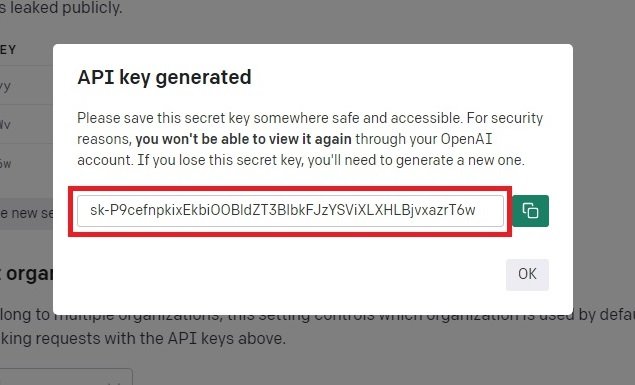Click the bold "you won't be able to view it again" text
This screenshot has width=635, height=385.
[243, 139]
